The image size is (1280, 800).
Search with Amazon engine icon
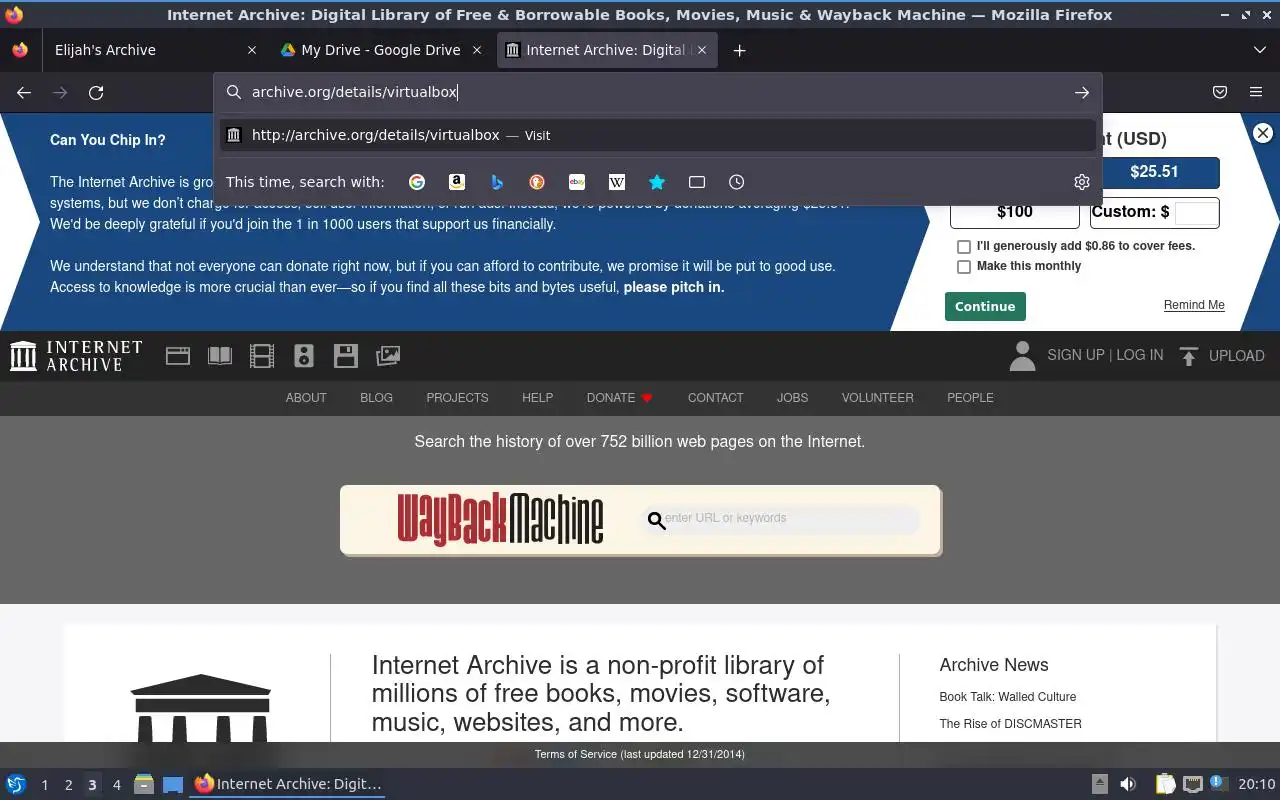coord(457,182)
